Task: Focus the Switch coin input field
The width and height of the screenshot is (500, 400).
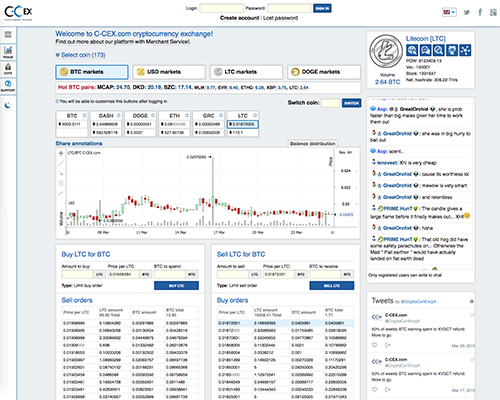Action: point(330,103)
